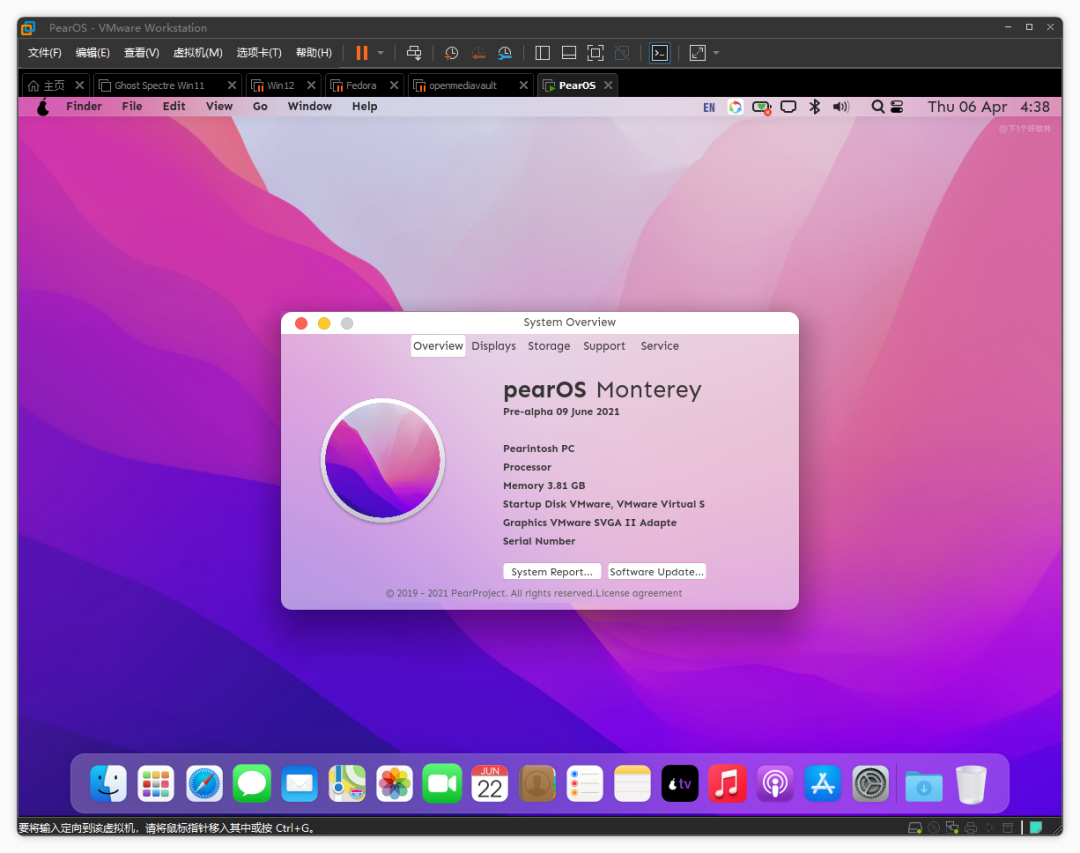The height and width of the screenshot is (853, 1080).
Task: Adjust the volume speaker icon in the menu bar
Action: coord(840,107)
